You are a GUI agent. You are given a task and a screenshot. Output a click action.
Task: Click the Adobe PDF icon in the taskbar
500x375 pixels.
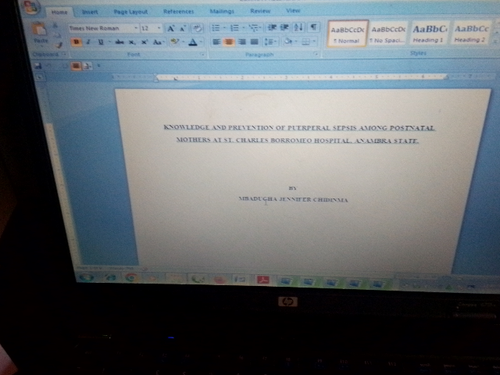pos(263,280)
